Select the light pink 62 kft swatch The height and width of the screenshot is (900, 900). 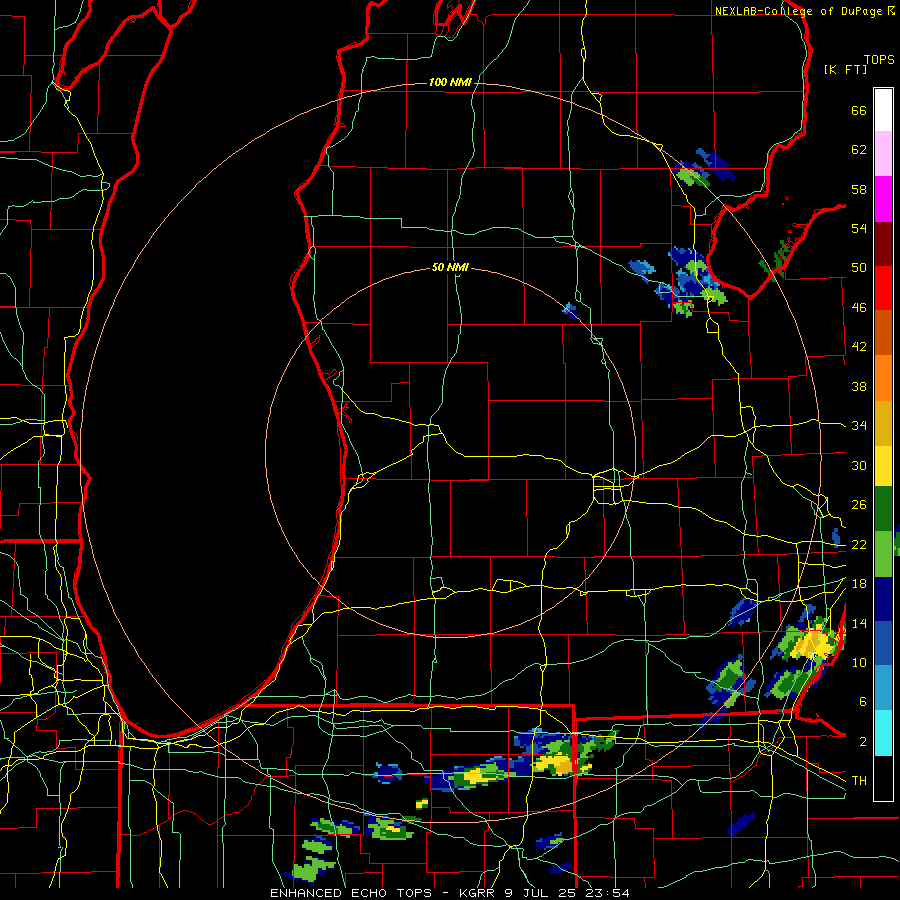click(x=883, y=153)
